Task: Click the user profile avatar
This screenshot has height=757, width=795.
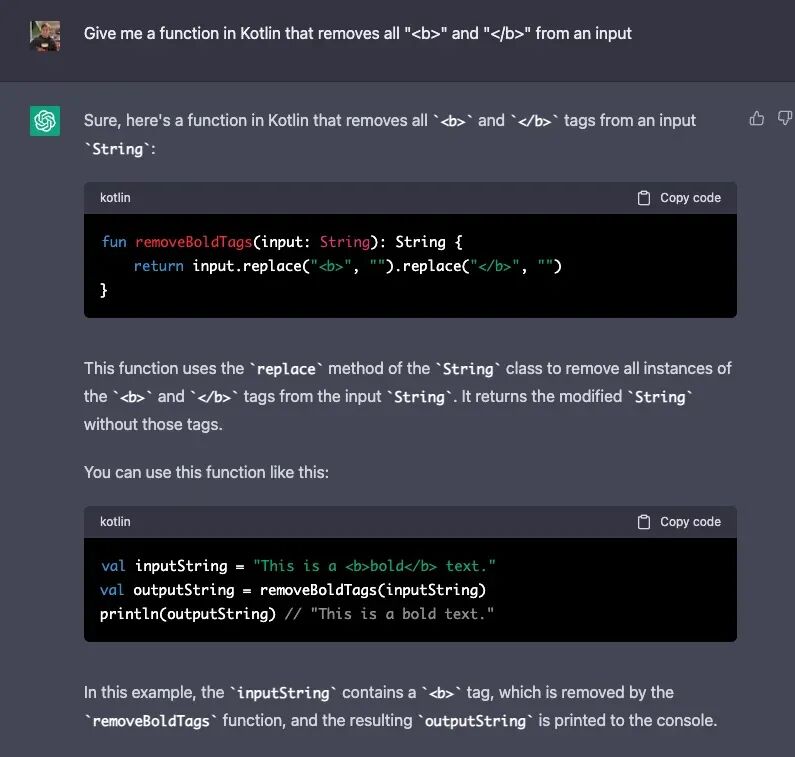Action: [45, 35]
